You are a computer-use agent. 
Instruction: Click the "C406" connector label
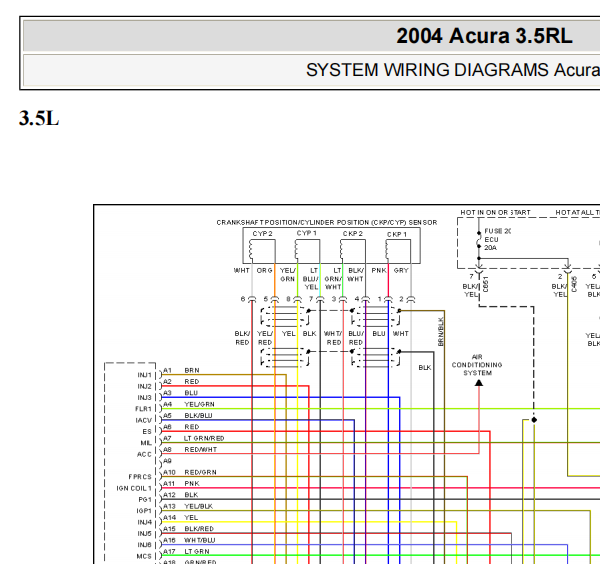574,284
